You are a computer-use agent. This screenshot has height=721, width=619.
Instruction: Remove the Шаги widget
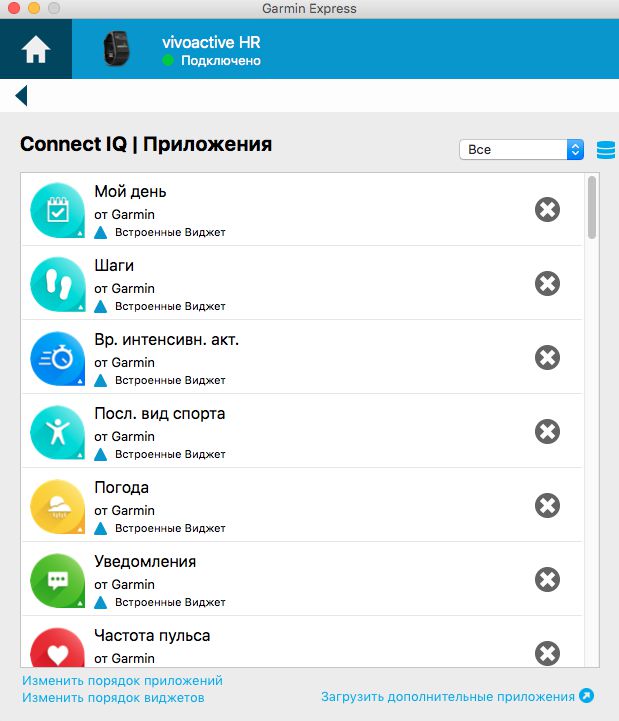point(547,284)
